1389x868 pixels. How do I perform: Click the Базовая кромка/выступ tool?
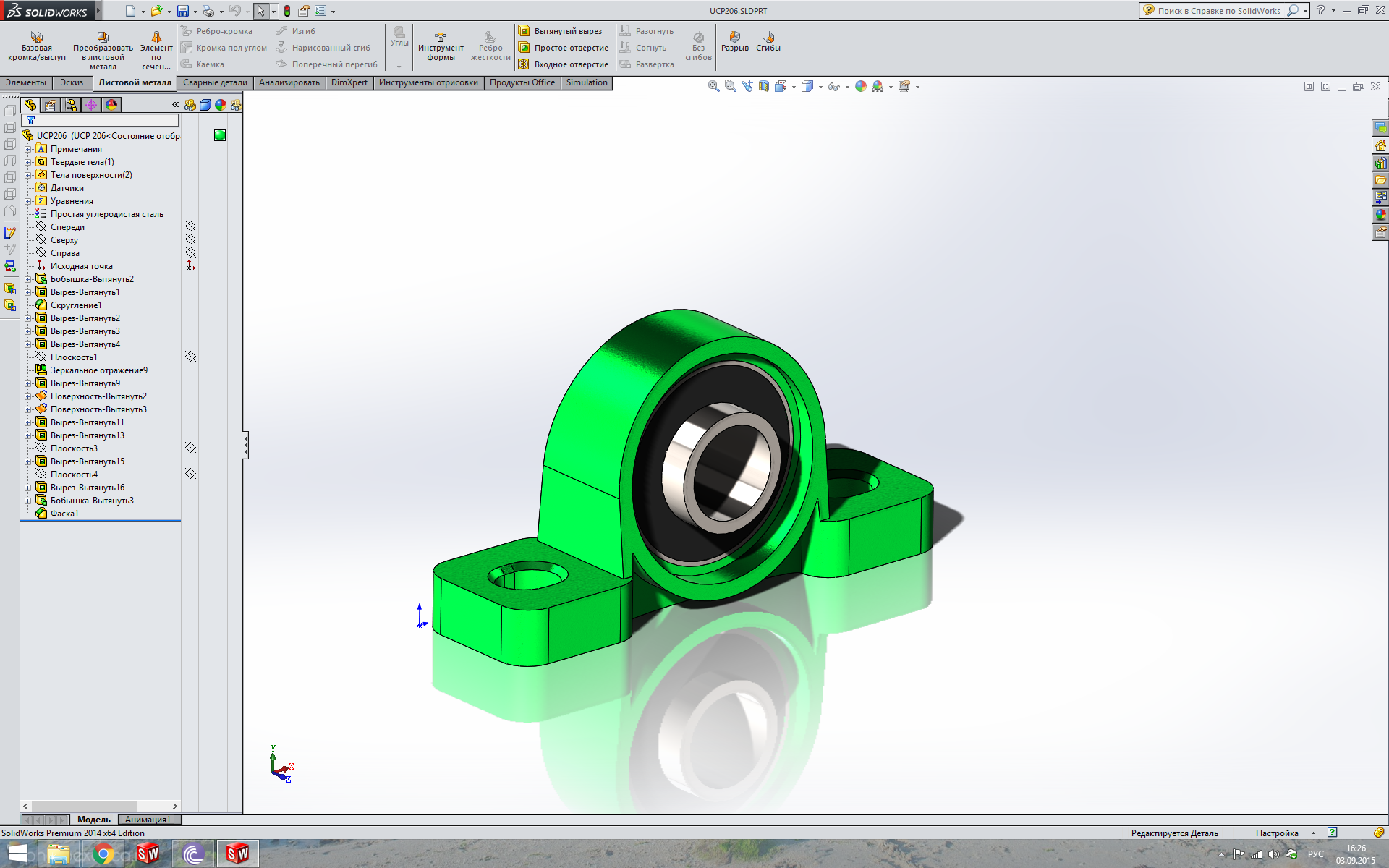click(x=36, y=47)
